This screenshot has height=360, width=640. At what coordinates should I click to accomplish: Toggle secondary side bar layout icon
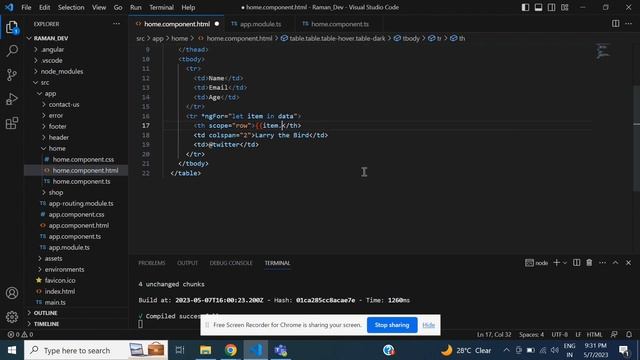coord(551,7)
